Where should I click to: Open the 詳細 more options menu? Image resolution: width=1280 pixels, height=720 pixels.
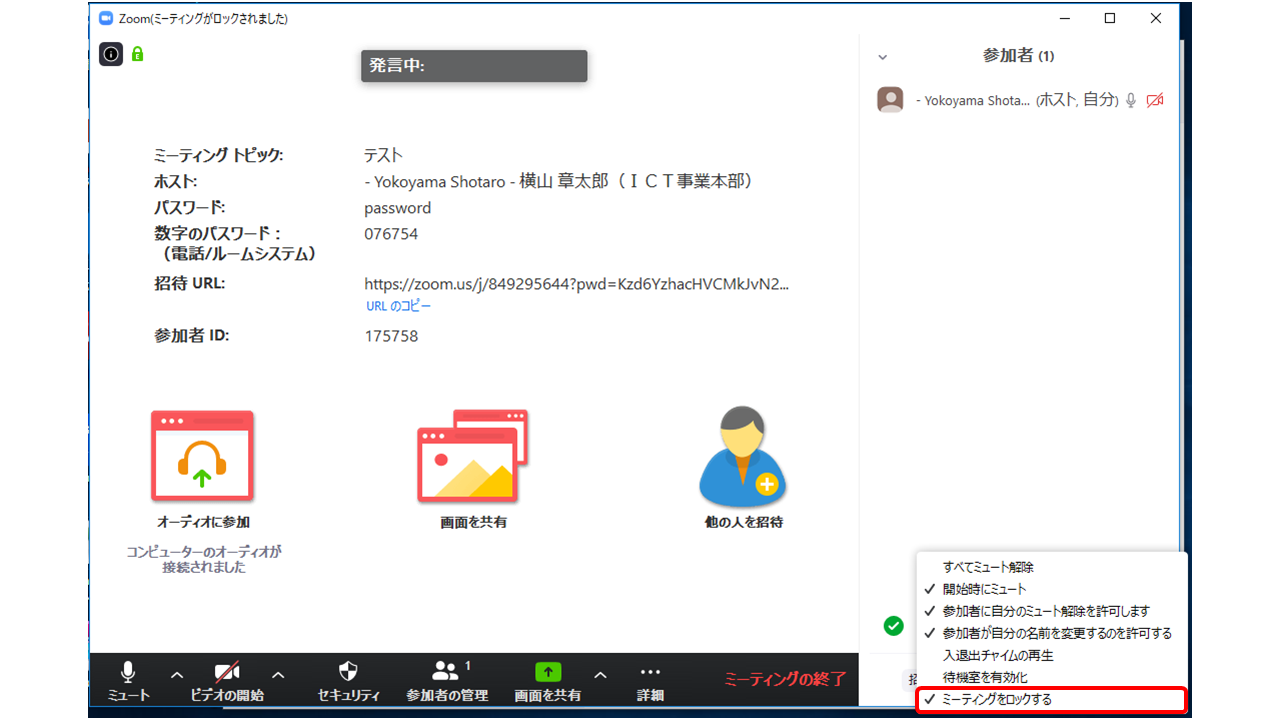pos(650,683)
